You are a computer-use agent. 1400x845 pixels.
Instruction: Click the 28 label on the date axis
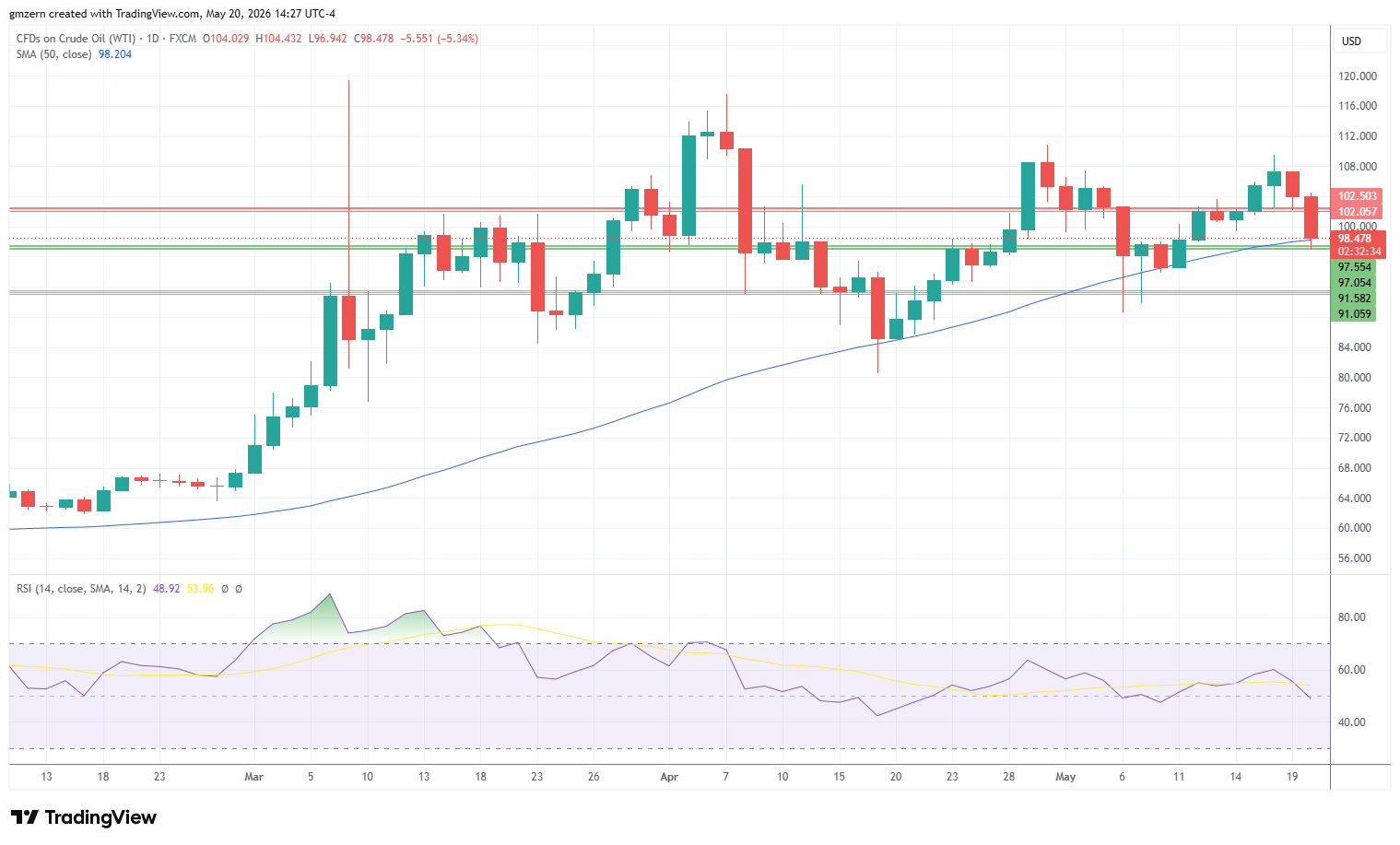(1009, 777)
